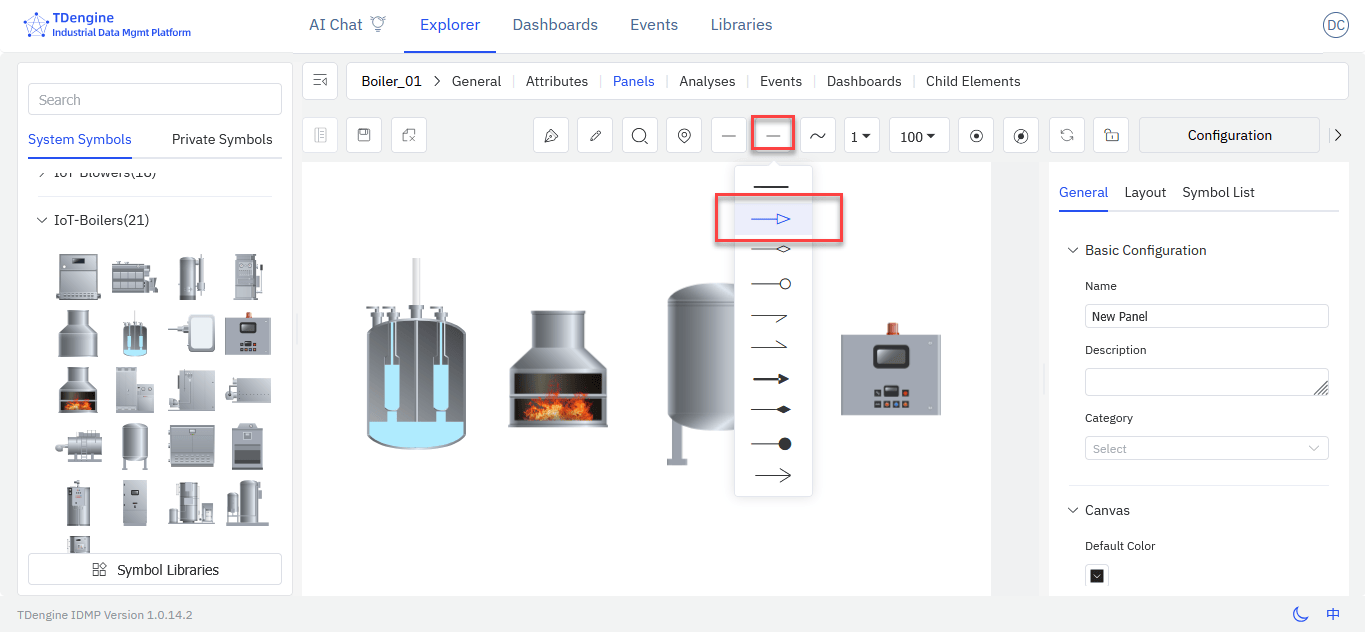Collapse the IoT-Boilers symbol group

[42, 220]
